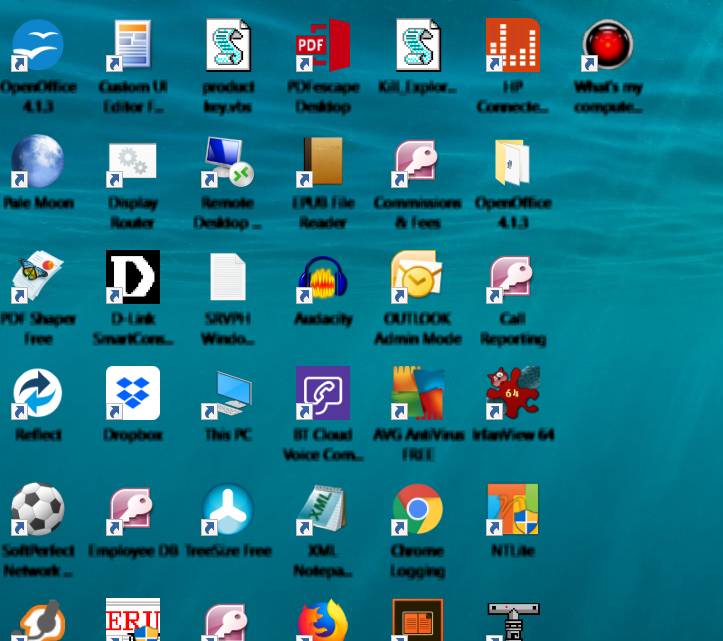Click the SoftPerfect Network soccer ball icon
The image size is (723, 641).
(x=37, y=510)
